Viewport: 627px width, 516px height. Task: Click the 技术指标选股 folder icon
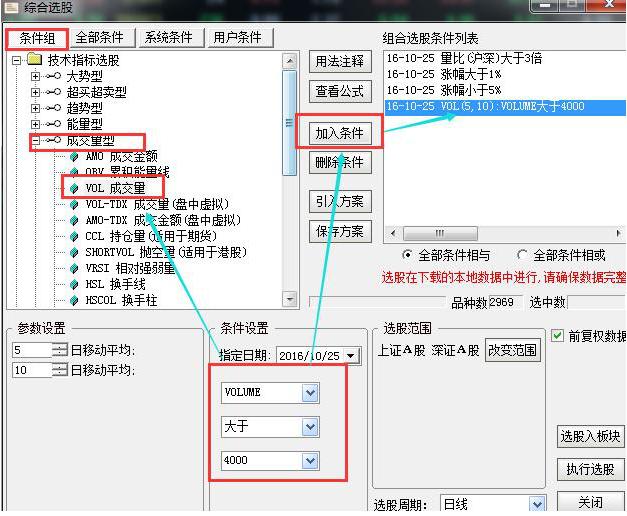(35, 60)
